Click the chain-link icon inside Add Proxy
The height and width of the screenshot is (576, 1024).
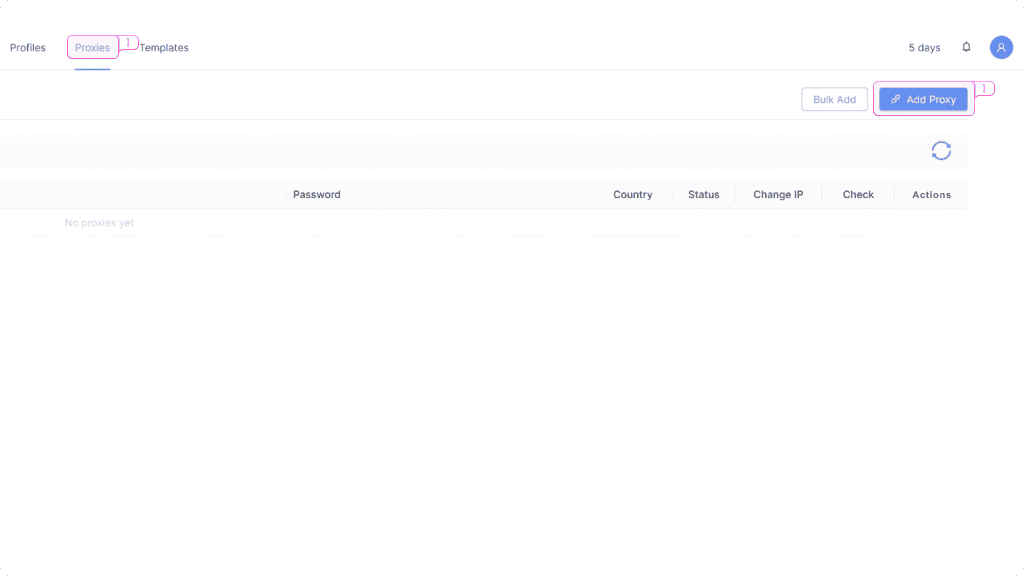coord(895,99)
